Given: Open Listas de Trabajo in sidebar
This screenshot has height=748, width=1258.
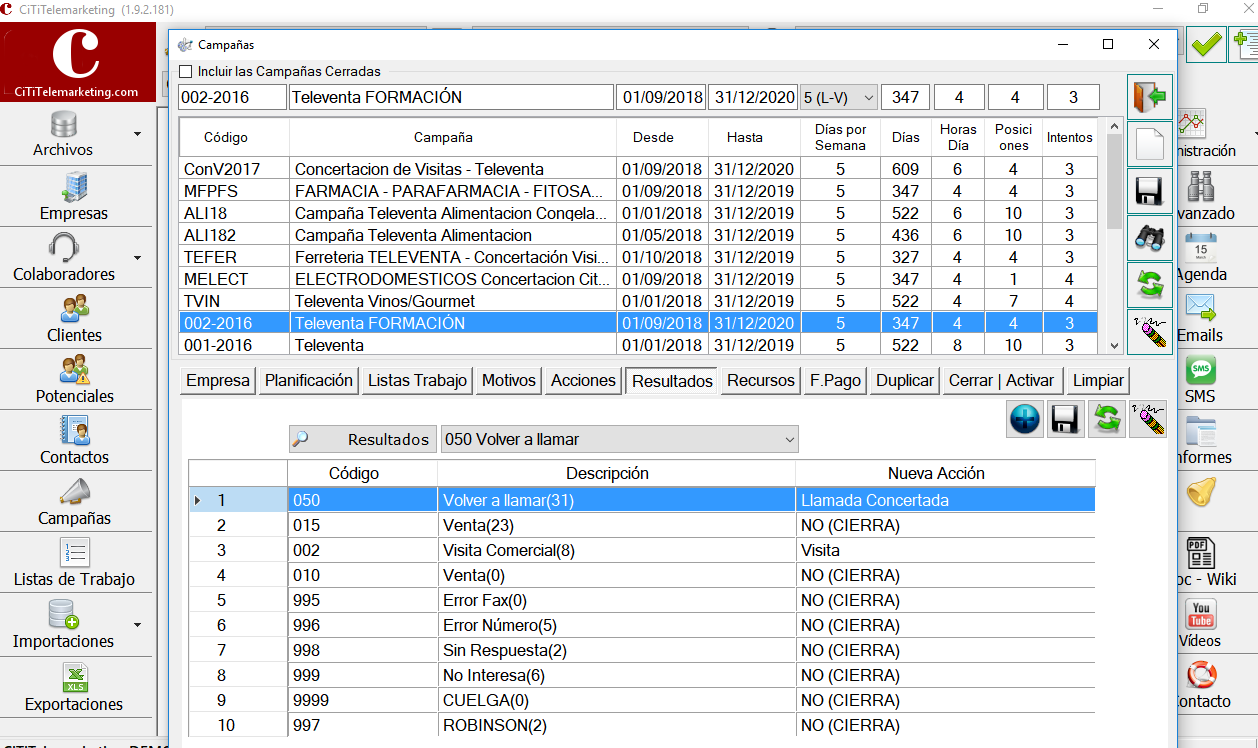Looking at the screenshot, I should pyautogui.click(x=75, y=562).
